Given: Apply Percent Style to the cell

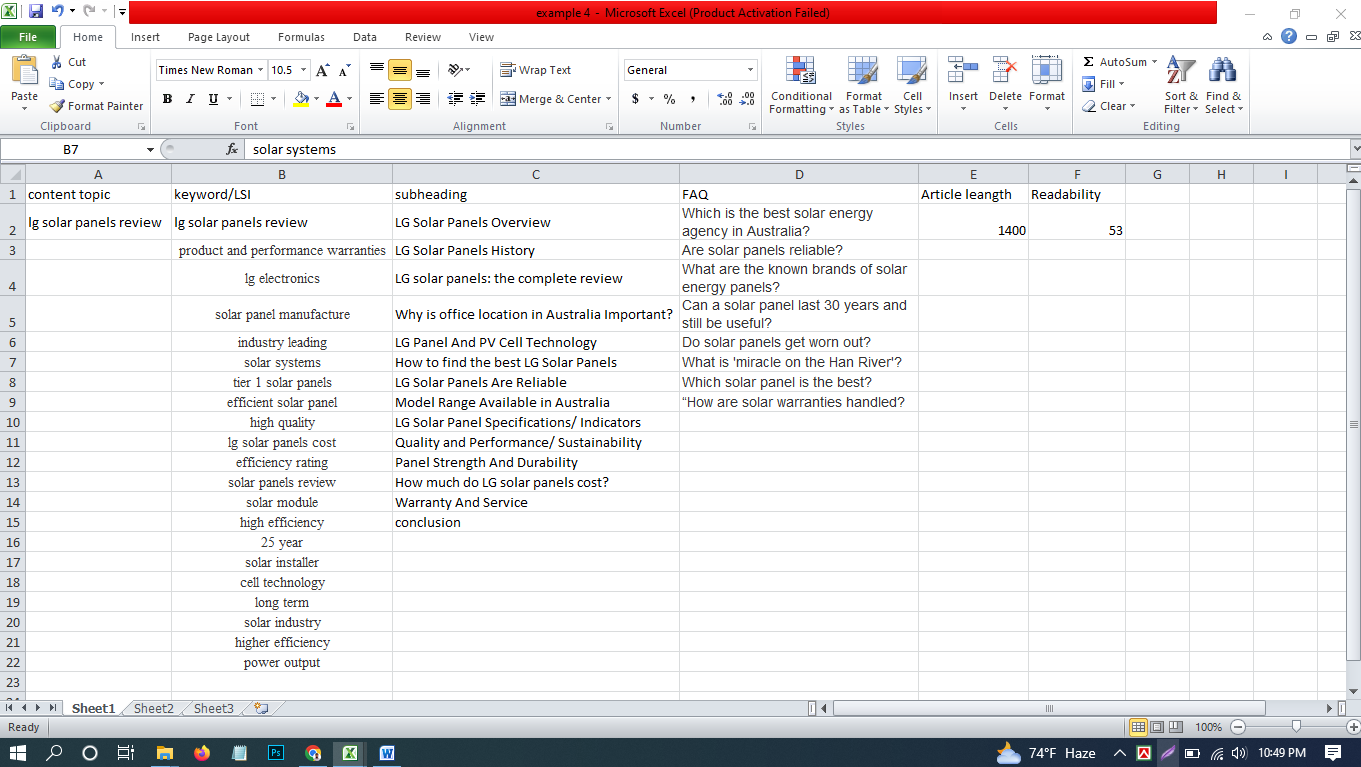Looking at the screenshot, I should point(668,99).
